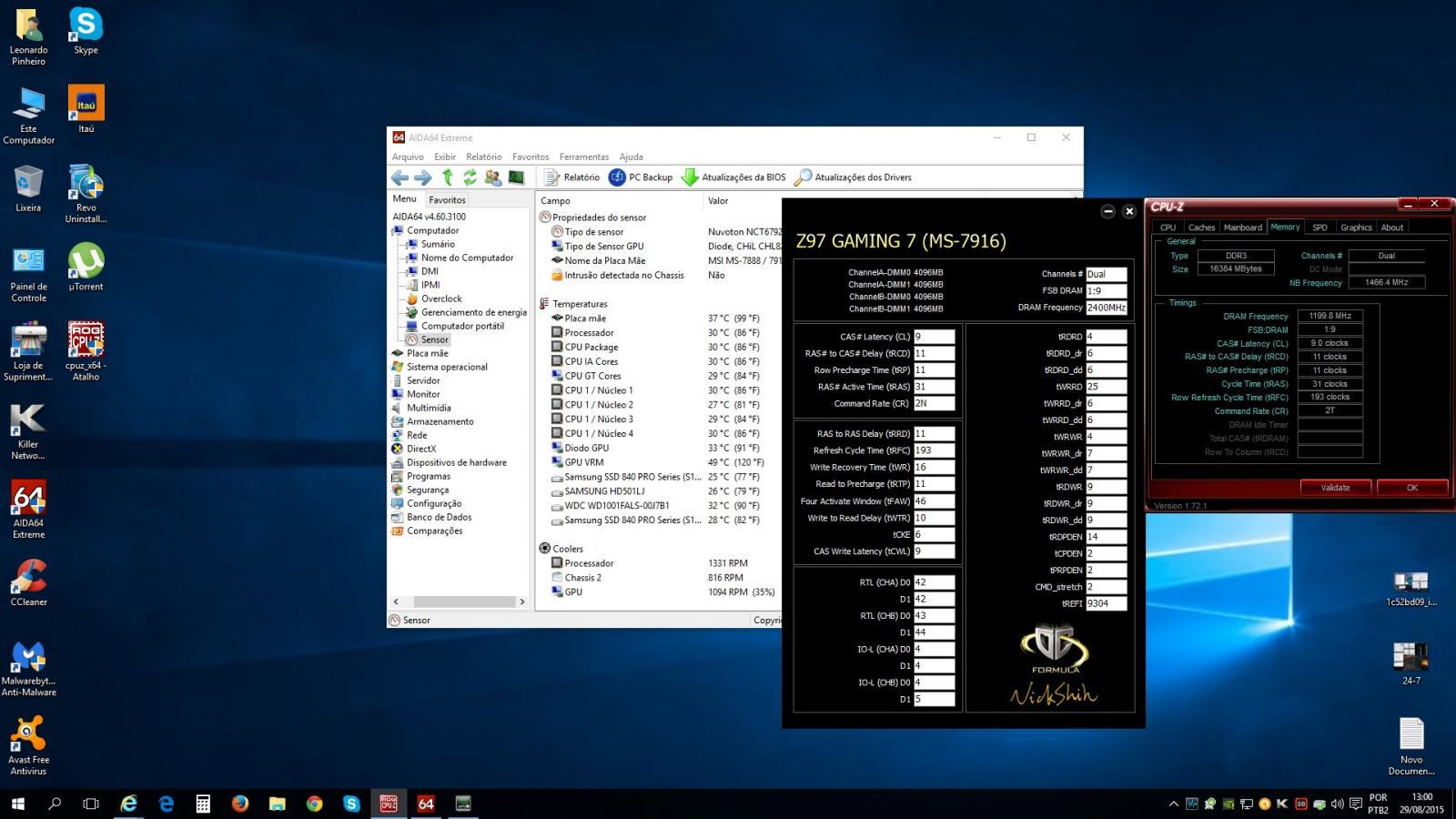Check Atualizações da BIOS
Image resolution: width=1456 pixels, height=819 pixels.
733,177
